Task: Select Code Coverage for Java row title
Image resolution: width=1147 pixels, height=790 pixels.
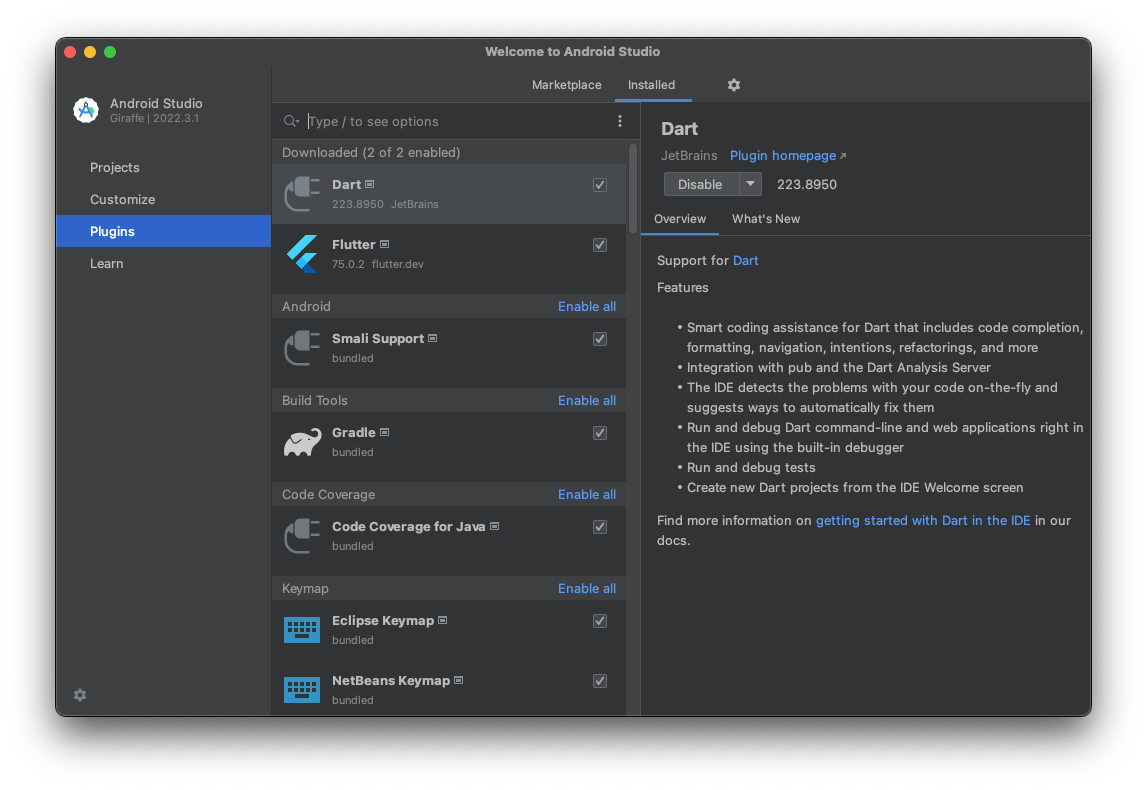Action: [408, 526]
